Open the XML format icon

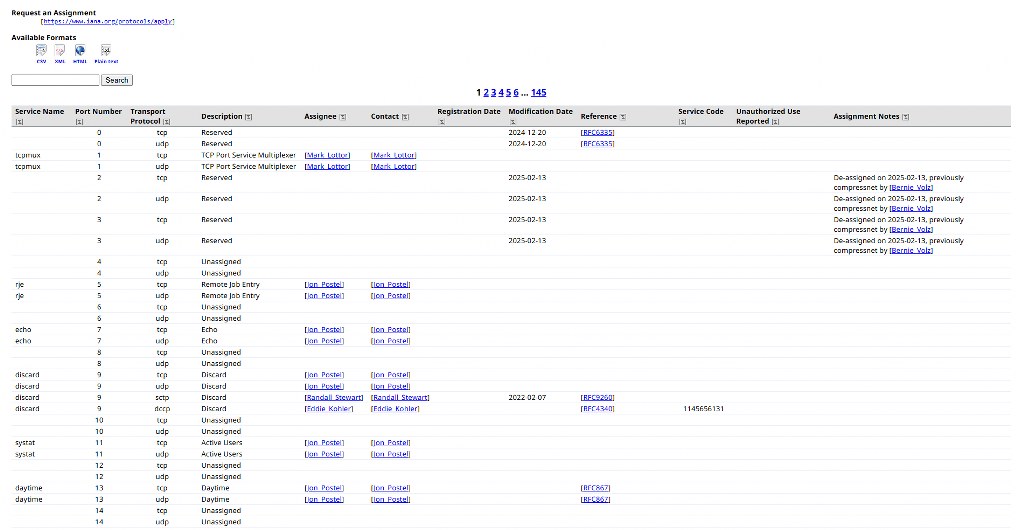click(x=60, y=52)
